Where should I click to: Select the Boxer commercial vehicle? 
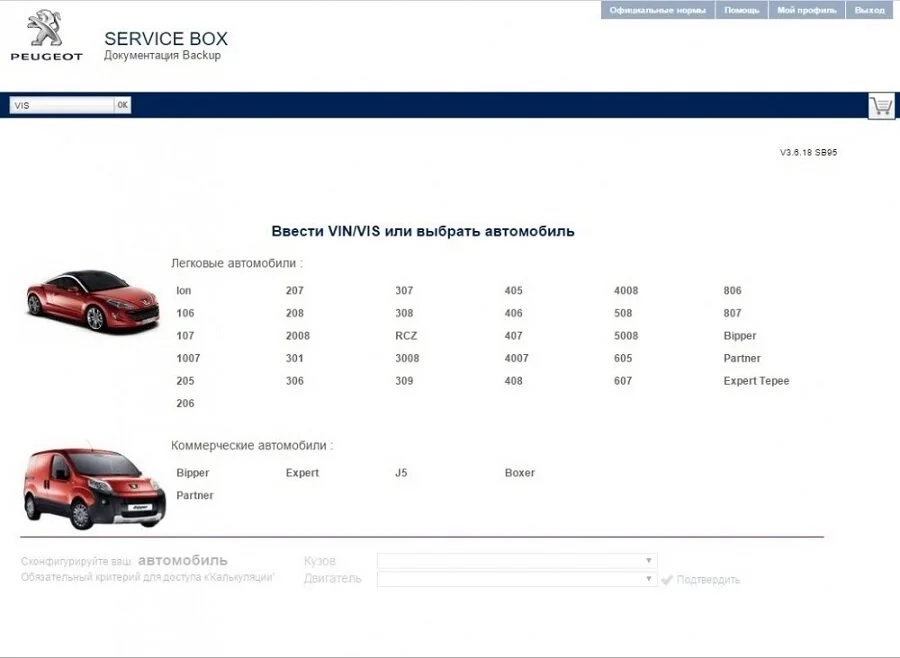pyautogui.click(x=520, y=473)
